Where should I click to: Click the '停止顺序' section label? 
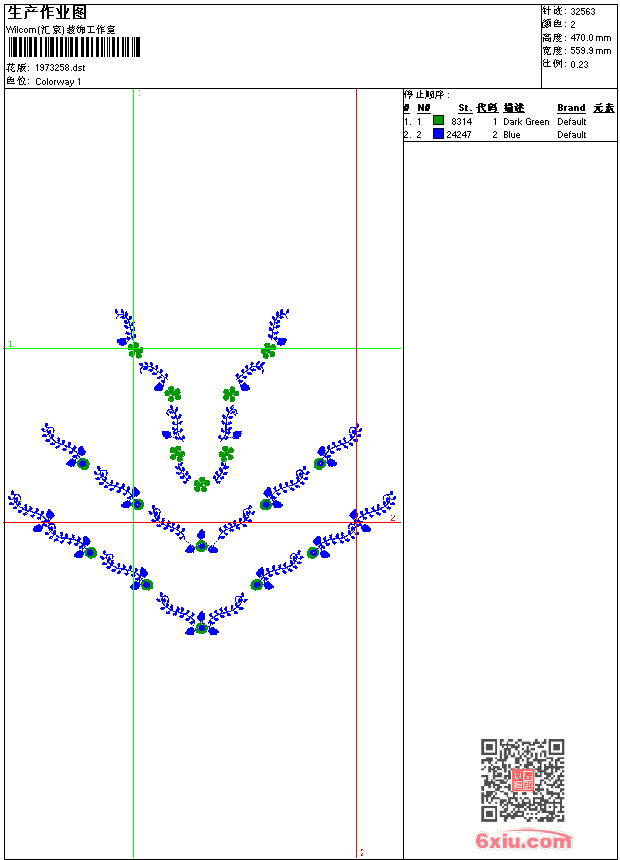426,94
